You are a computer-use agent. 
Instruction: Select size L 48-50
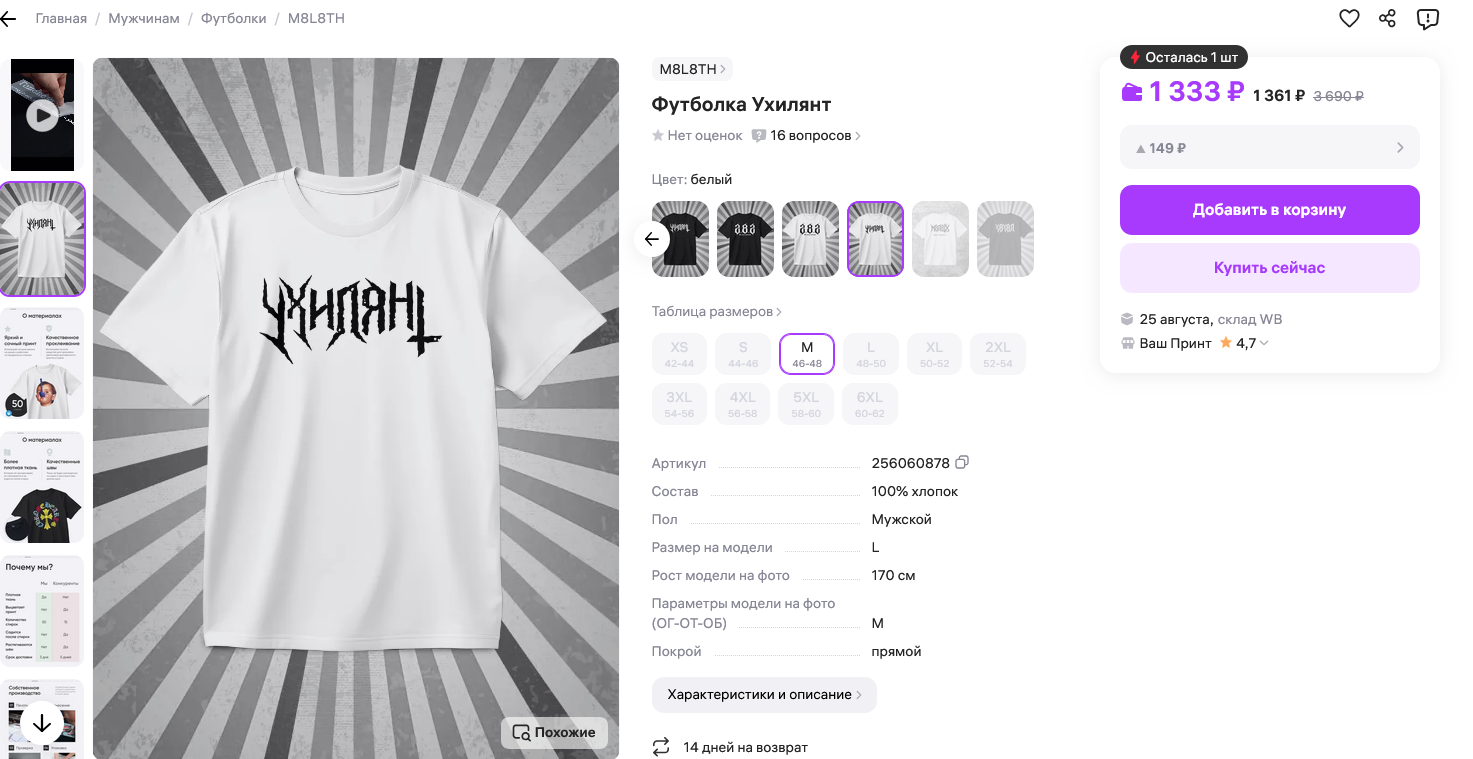pos(870,353)
